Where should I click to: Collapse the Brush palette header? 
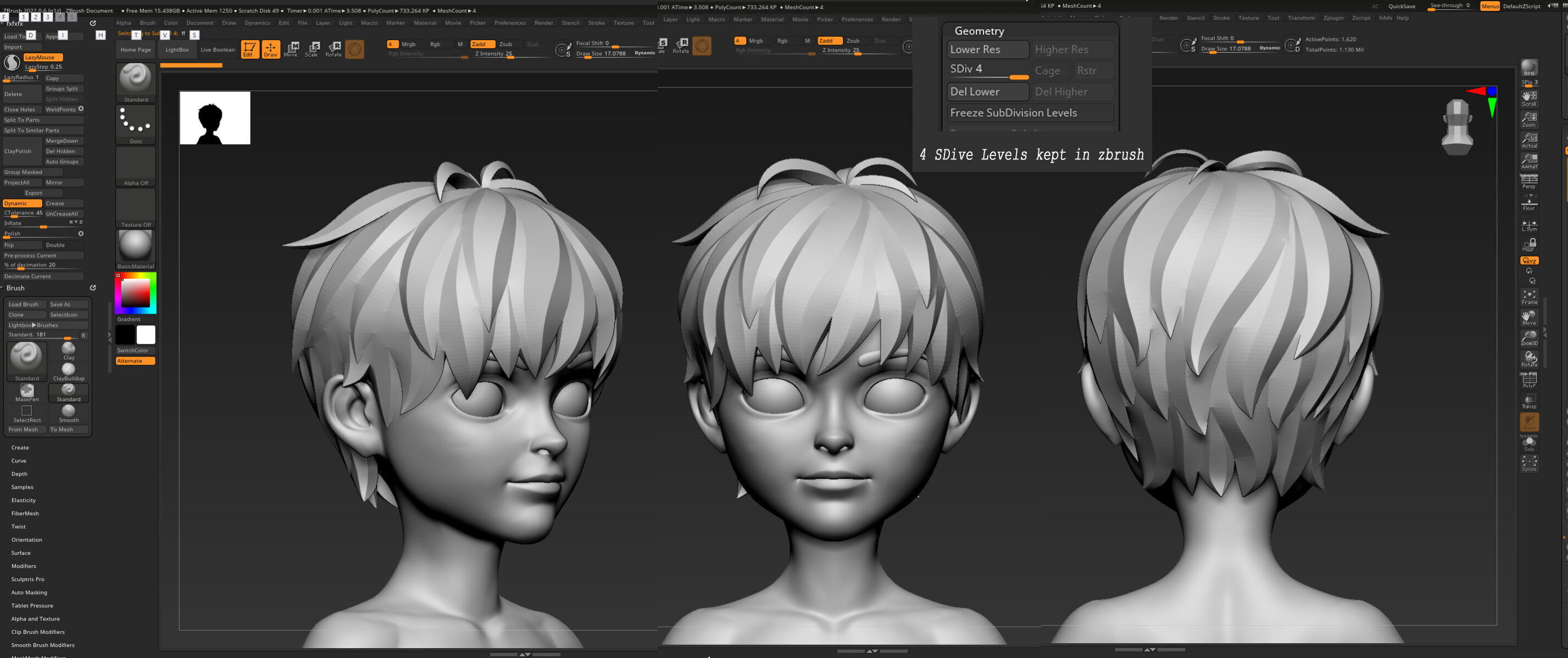point(16,288)
